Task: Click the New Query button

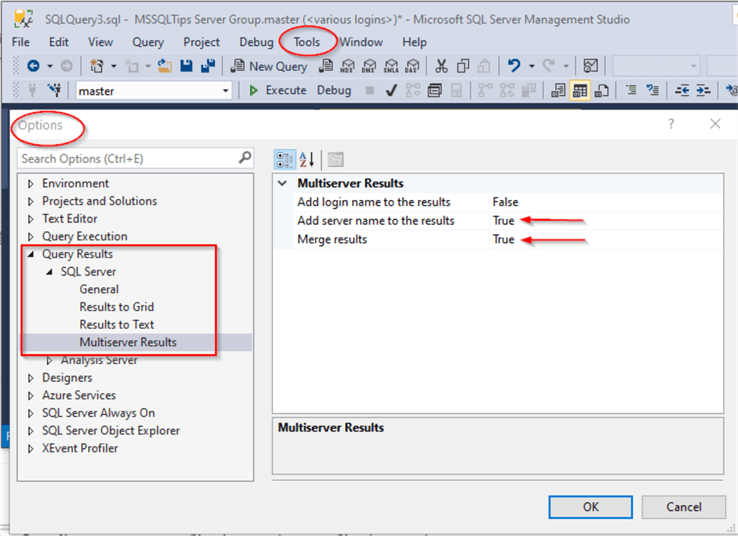Action: (x=269, y=66)
